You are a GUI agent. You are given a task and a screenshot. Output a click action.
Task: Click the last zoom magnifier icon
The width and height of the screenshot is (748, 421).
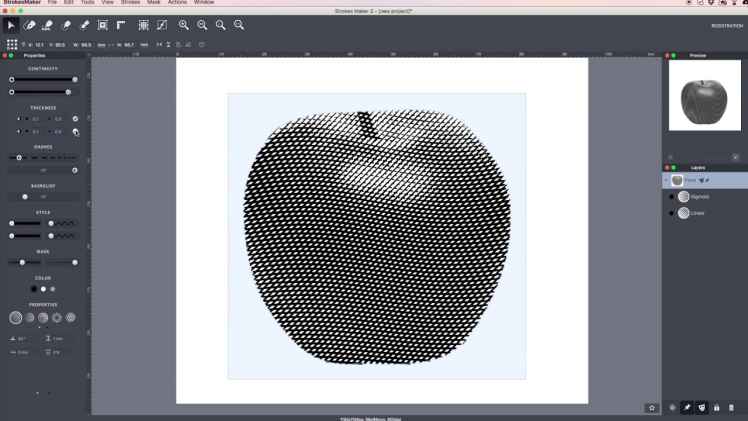point(239,25)
